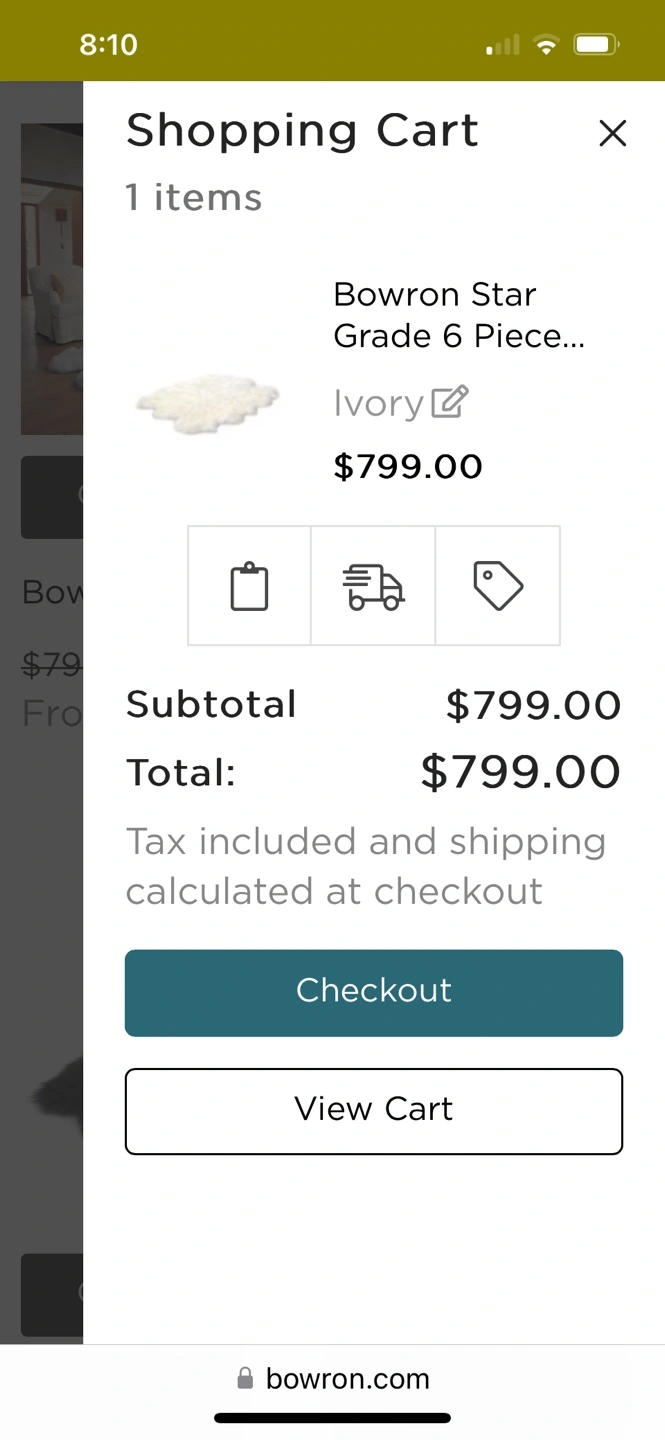This screenshot has height=1440, width=665.
Task: Tap the home indicator bar
Action: 332,1417
